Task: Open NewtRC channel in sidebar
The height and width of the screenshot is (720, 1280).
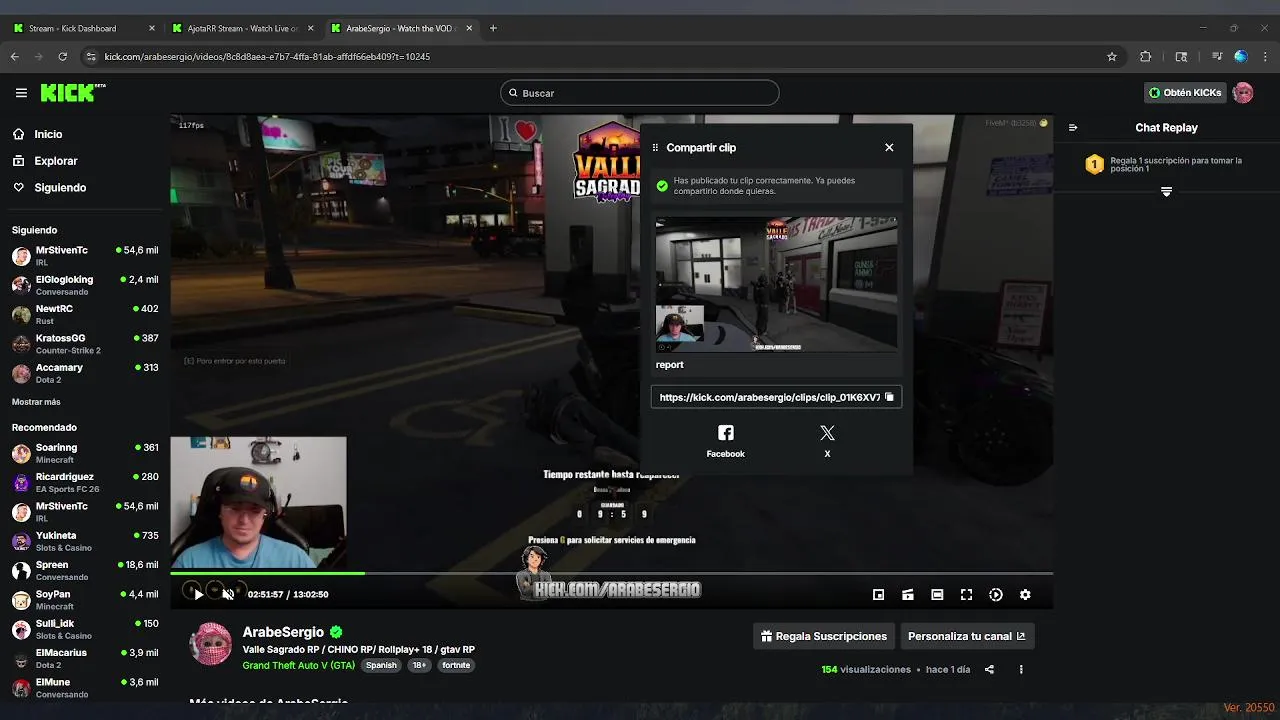Action: point(85,314)
